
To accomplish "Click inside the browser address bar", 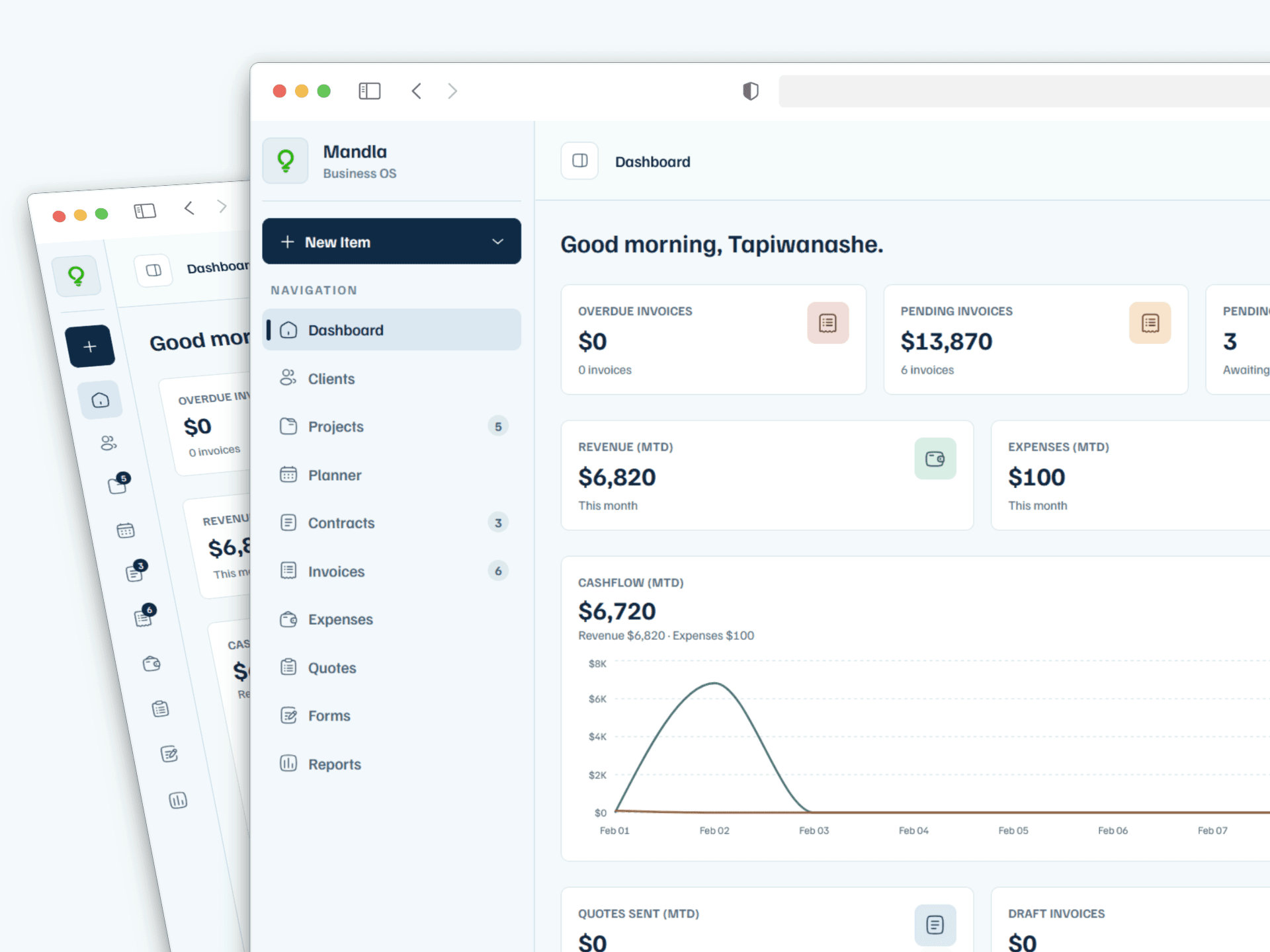I will click(1025, 91).
